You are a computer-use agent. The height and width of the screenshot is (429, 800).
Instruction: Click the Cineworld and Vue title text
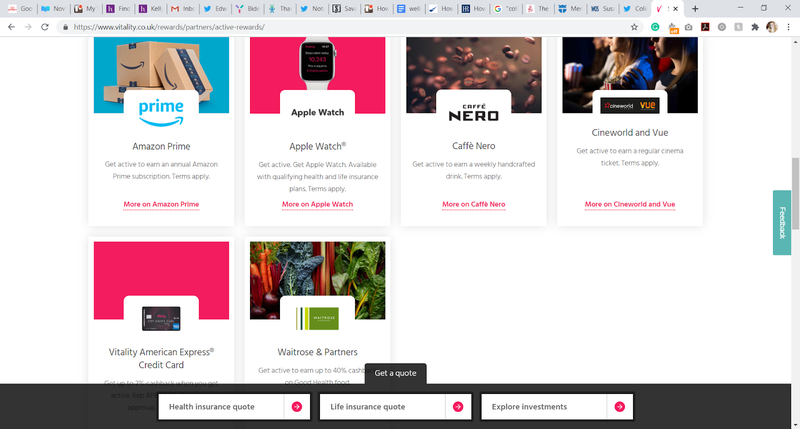(x=630, y=133)
